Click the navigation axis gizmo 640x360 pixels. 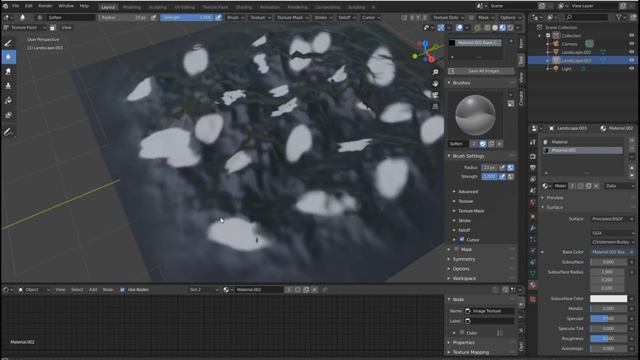click(425, 51)
